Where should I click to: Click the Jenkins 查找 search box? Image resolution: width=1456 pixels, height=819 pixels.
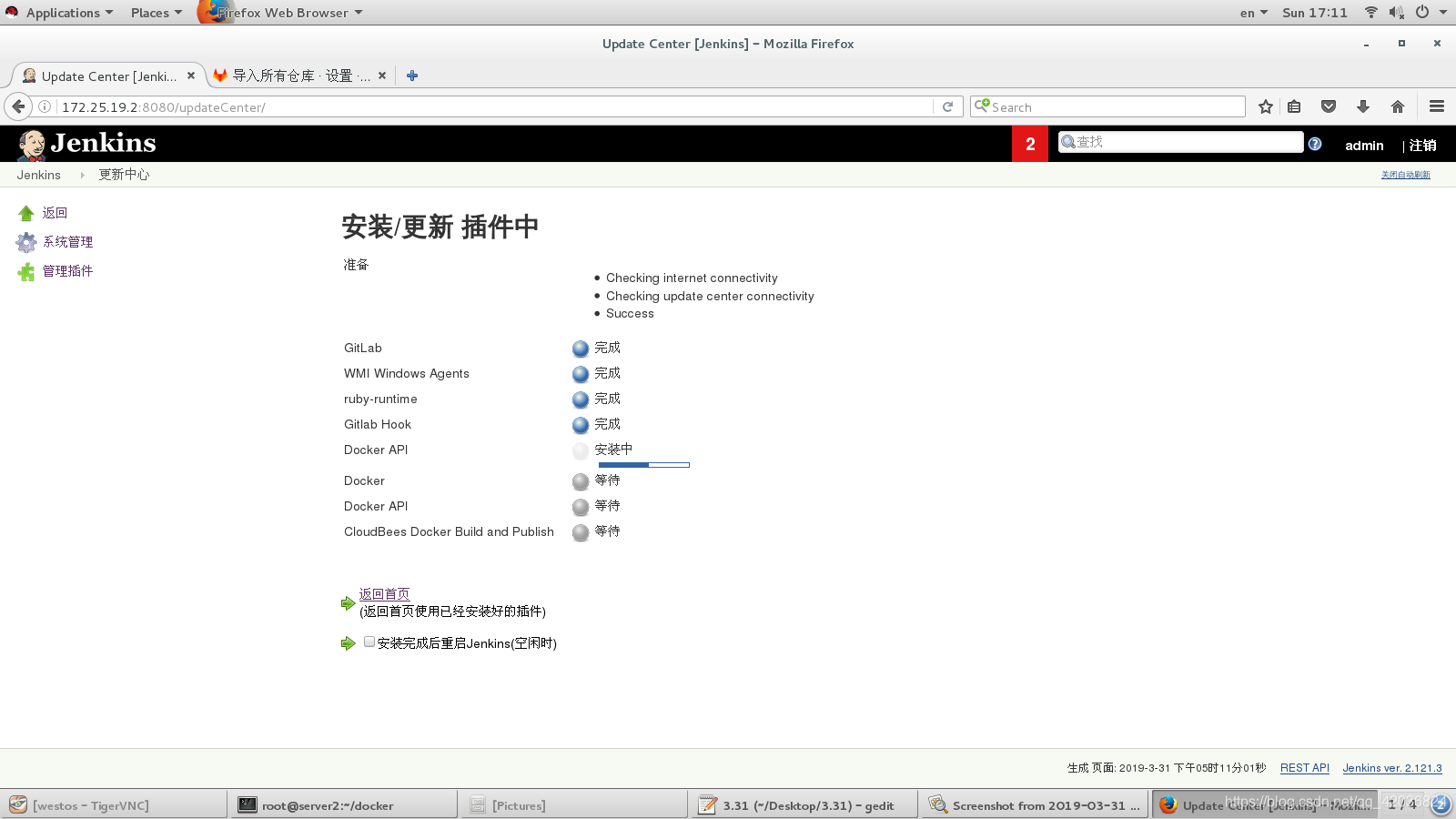[x=1181, y=142]
